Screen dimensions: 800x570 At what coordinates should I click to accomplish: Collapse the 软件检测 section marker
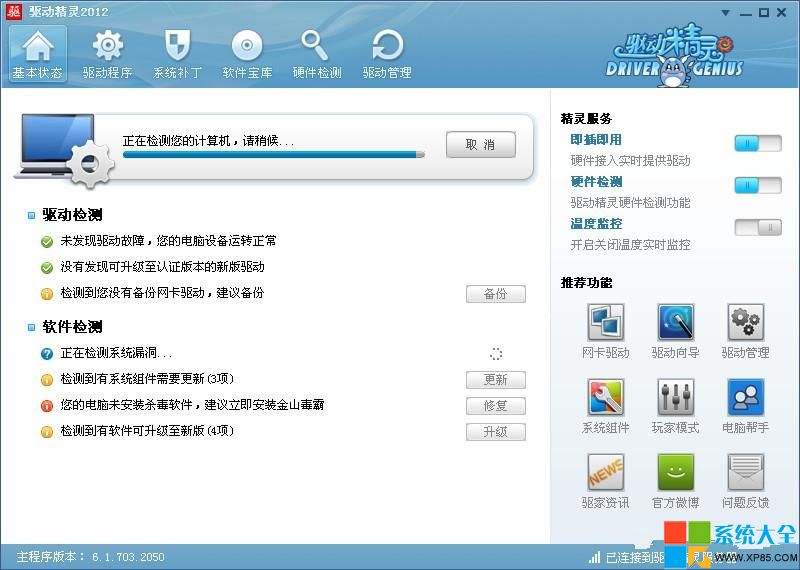(x=32, y=327)
